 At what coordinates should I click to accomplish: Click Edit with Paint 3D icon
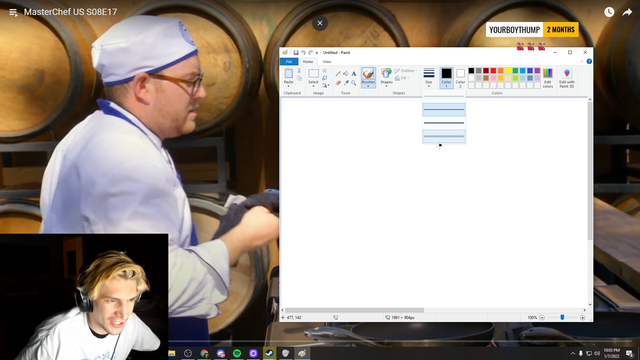click(x=567, y=73)
